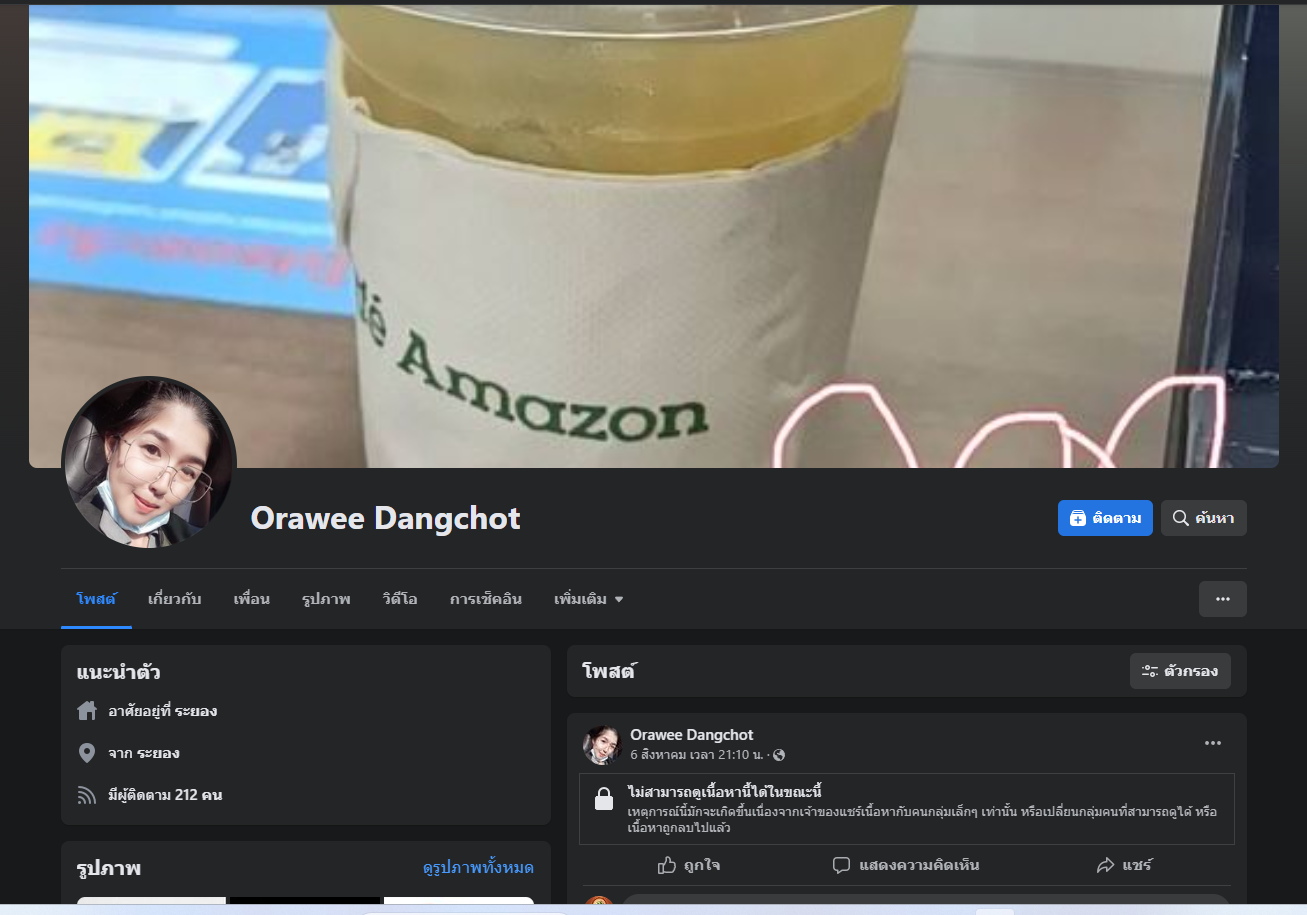Image resolution: width=1307 pixels, height=915 pixels.
Task: Expand the เพิ่มเติม (More) dropdown tab
Action: [x=589, y=599]
